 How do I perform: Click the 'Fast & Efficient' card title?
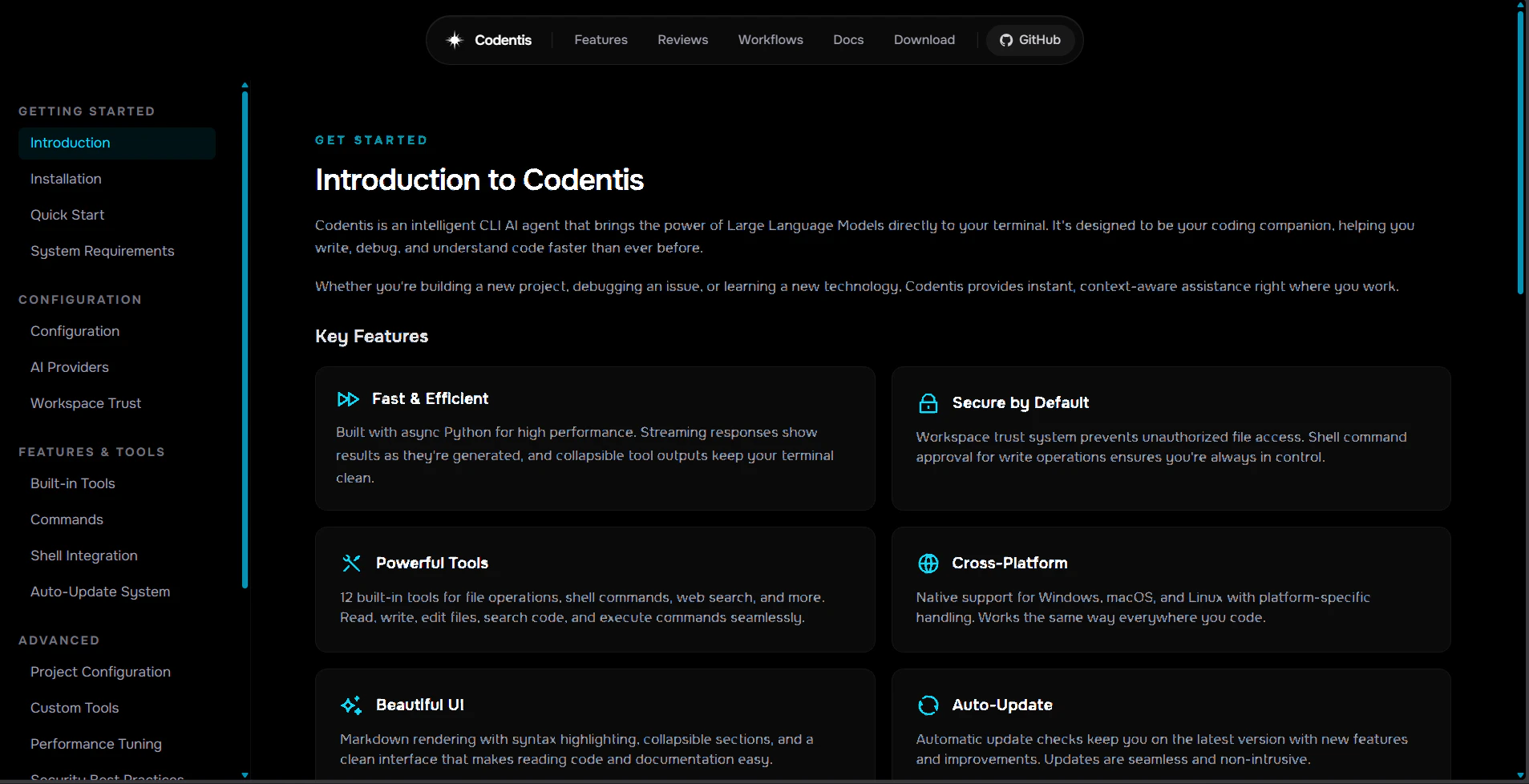[x=430, y=399]
